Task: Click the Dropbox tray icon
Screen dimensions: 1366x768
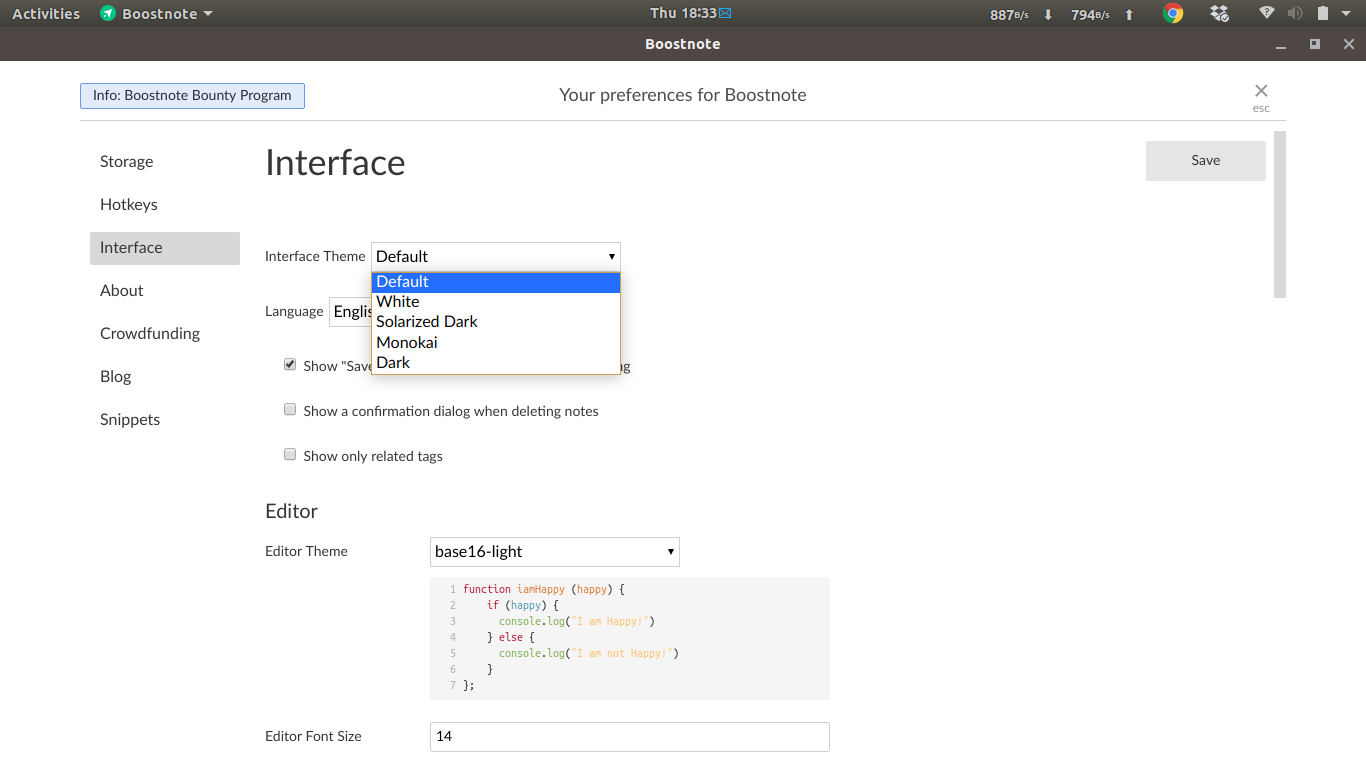Action: (x=1219, y=13)
